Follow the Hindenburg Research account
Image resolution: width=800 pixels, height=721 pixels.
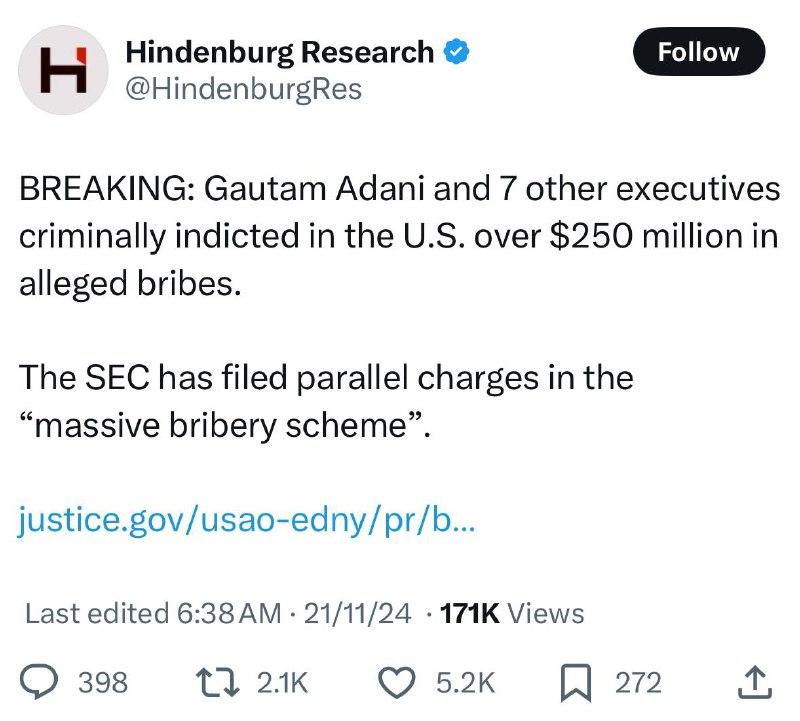coord(698,52)
